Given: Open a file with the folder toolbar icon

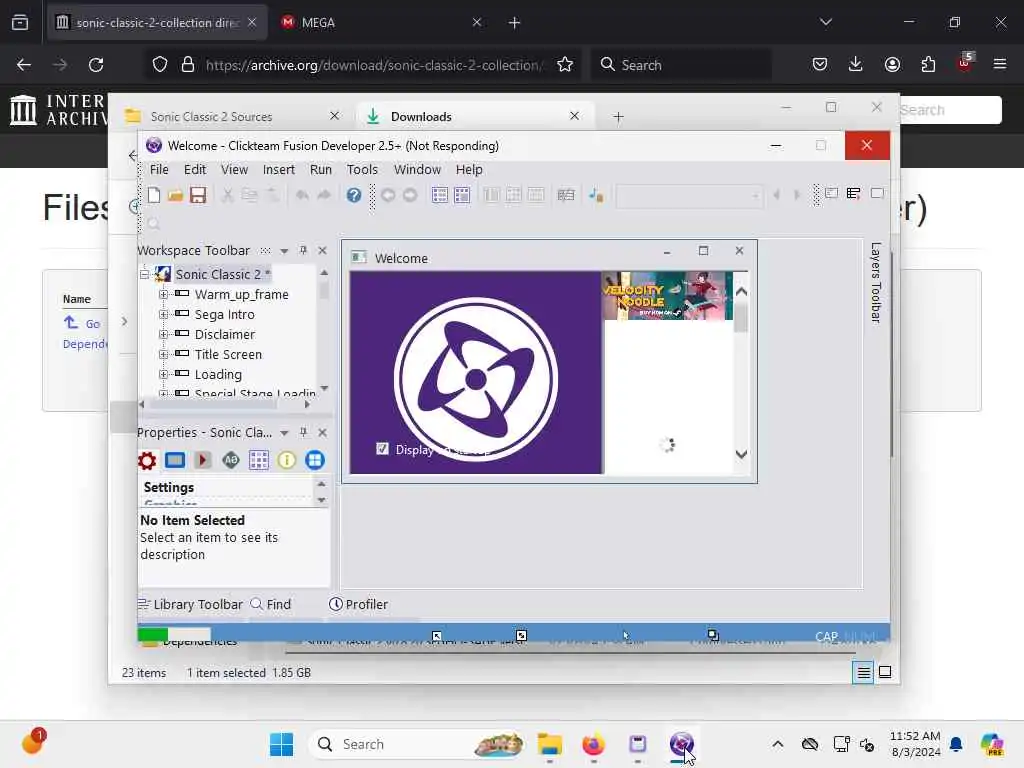Looking at the screenshot, I should (175, 195).
